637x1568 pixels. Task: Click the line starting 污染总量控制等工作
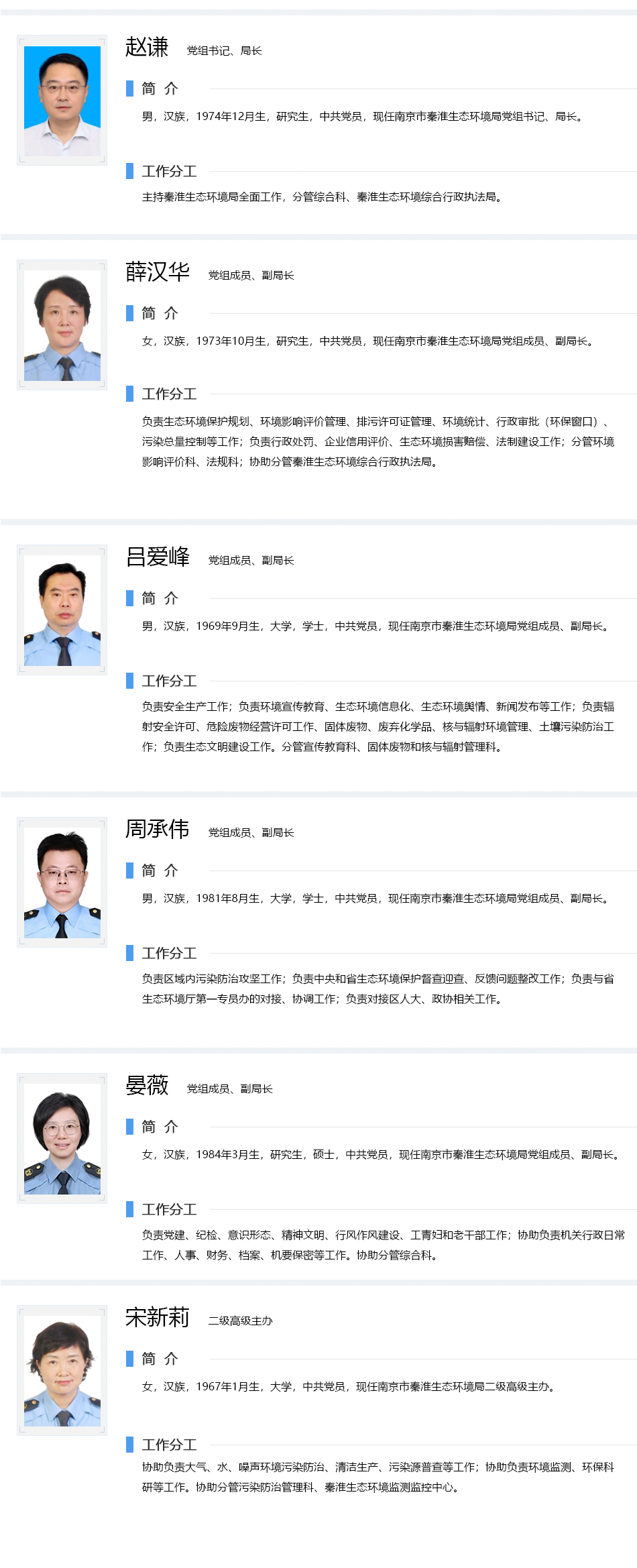point(378,442)
